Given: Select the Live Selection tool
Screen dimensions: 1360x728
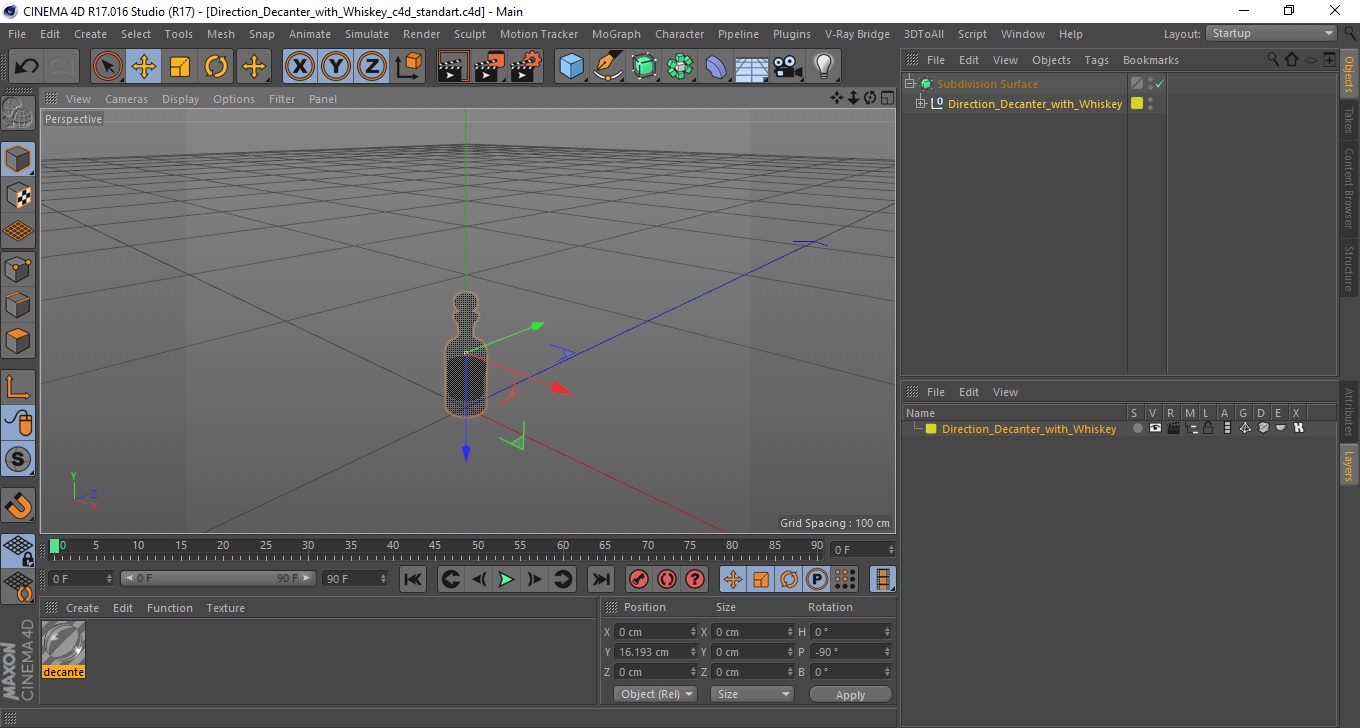Looking at the screenshot, I should pos(108,67).
